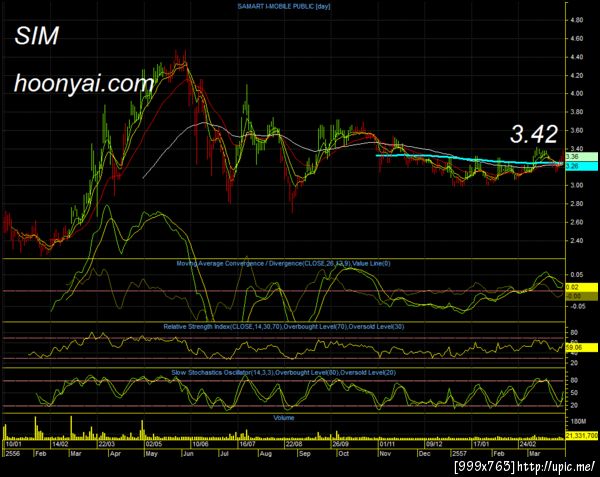The width and height of the screenshot is (600, 477).
Task: Click the 01/11 date axis label
Action: coord(387,444)
